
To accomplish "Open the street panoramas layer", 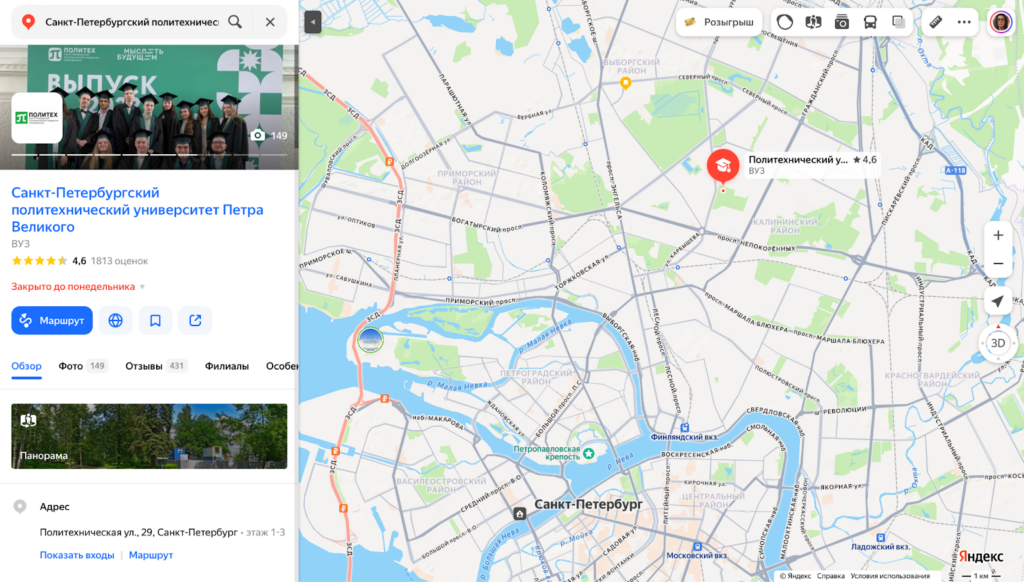I will [x=813, y=22].
